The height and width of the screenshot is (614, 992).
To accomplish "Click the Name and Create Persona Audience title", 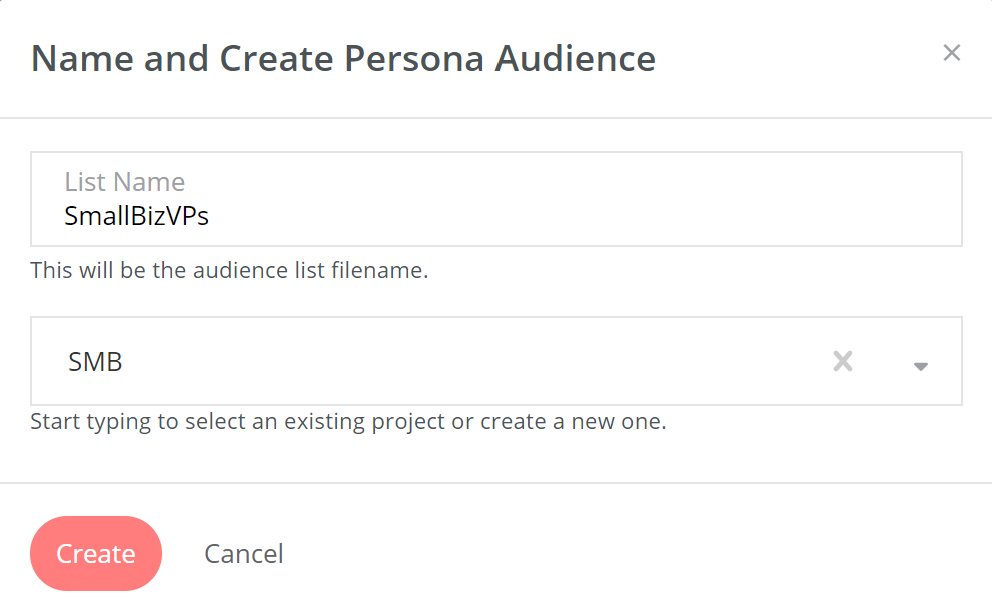I will 343,58.
